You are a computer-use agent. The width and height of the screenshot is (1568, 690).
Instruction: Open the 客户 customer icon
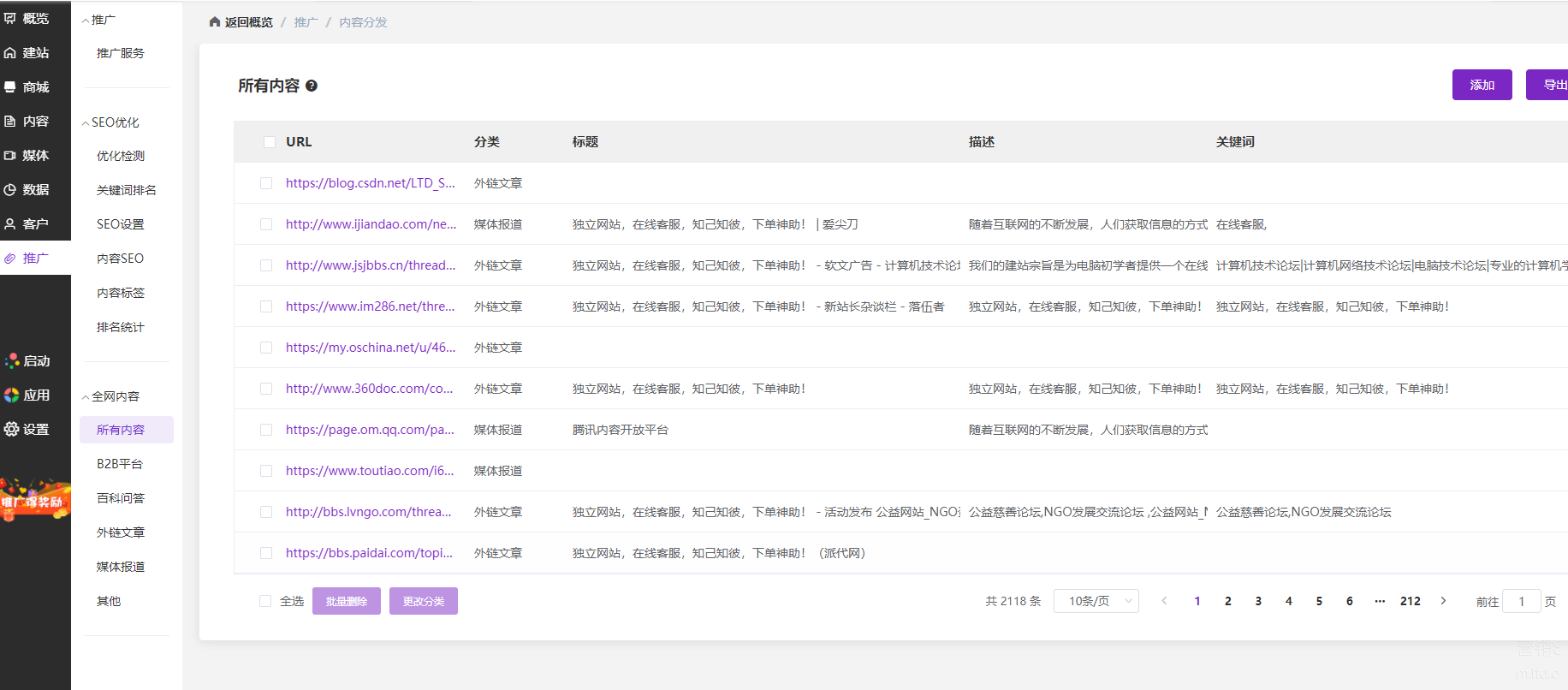tap(10, 224)
